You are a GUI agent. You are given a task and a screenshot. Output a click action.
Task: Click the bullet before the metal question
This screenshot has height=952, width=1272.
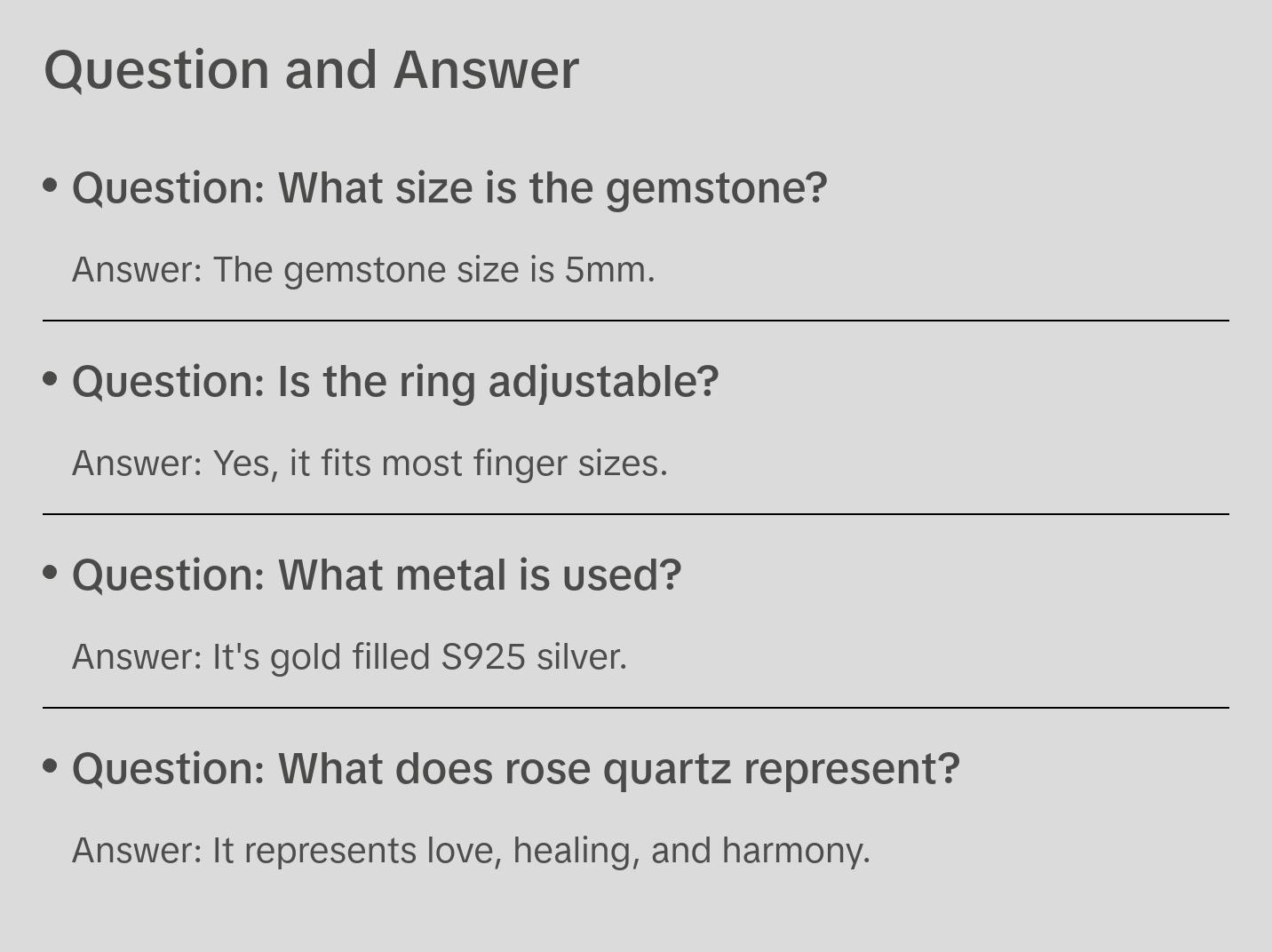click(x=51, y=573)
